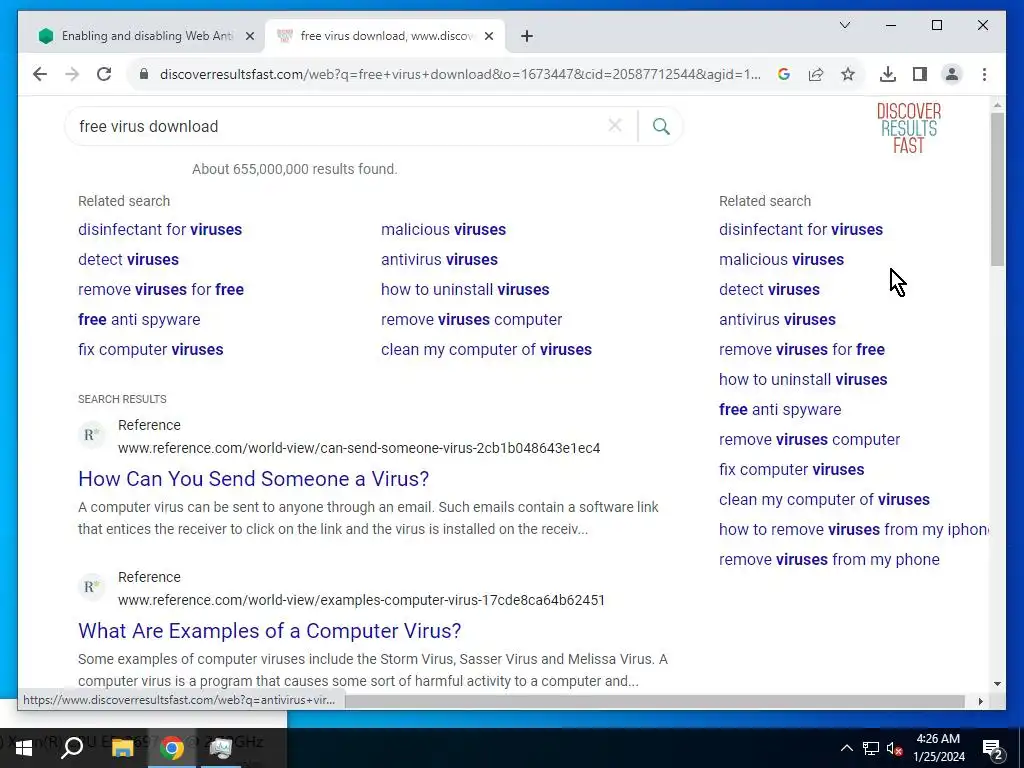
Task: Show hidden system tray icons
Action: coord(846,748)
